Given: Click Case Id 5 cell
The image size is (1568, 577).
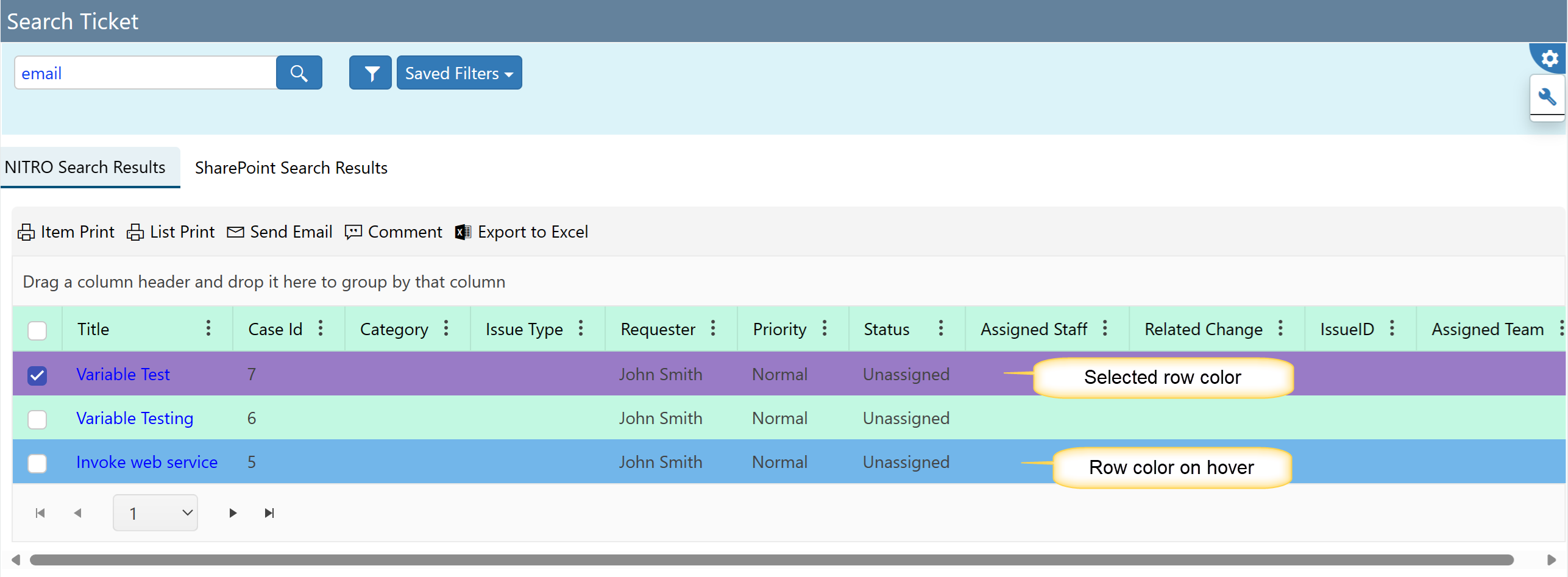Looking at the screenshot, I should [x=252, y=462].
